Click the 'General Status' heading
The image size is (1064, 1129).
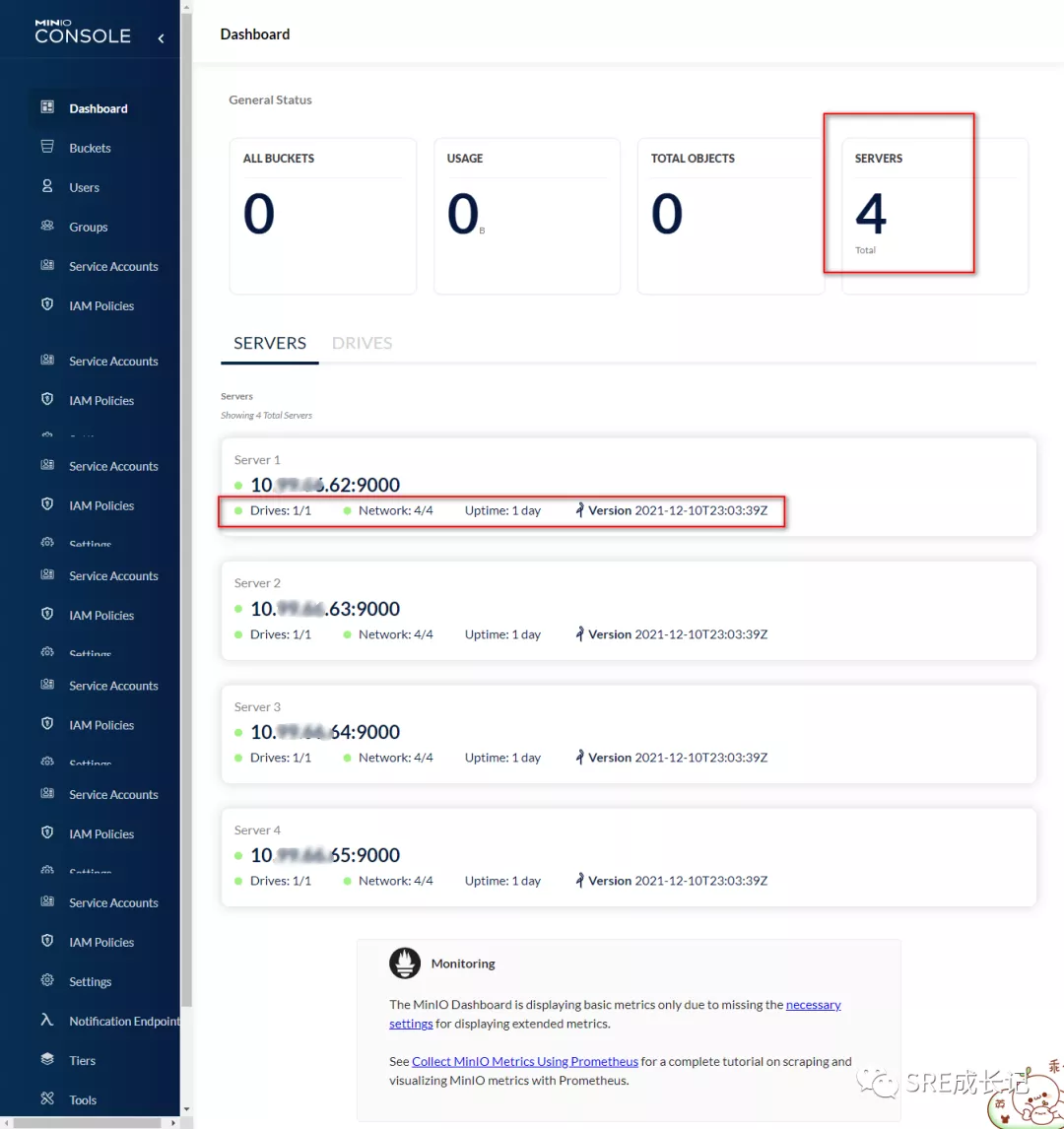click(x=270, y=100)
